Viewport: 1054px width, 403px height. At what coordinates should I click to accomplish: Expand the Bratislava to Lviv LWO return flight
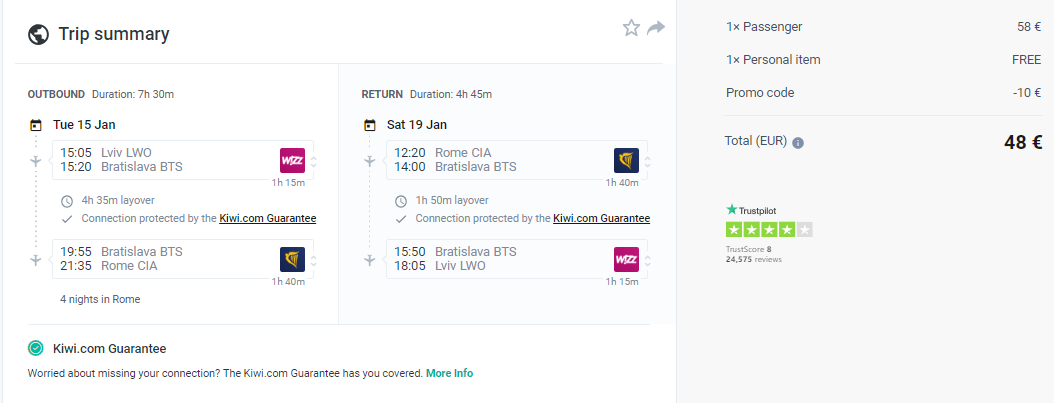[647, 259]
